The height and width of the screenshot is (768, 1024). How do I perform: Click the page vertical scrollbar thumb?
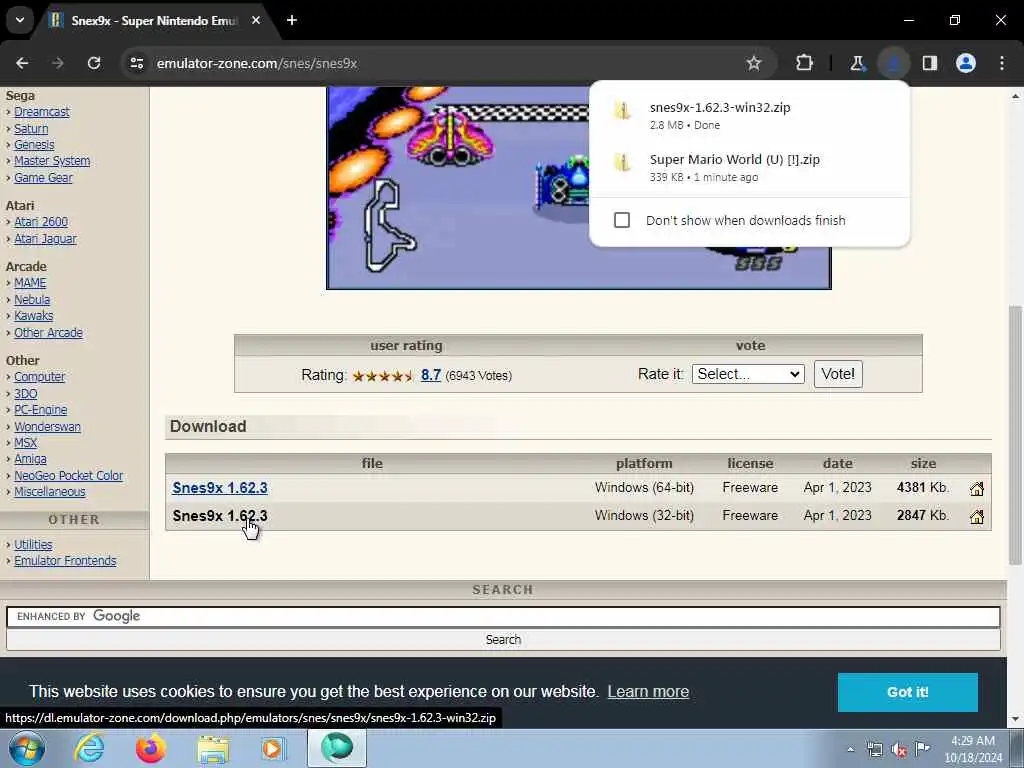pos(1016,434)
